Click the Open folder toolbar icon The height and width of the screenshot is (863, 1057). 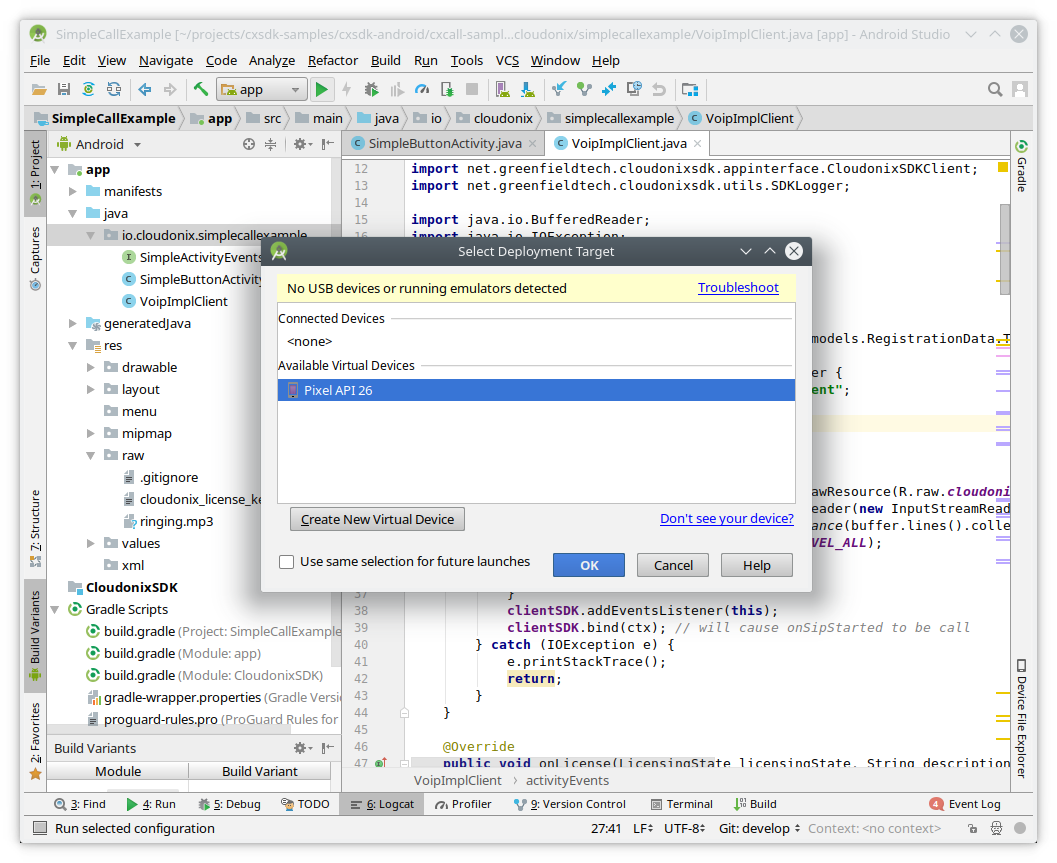tap(39, 89)
